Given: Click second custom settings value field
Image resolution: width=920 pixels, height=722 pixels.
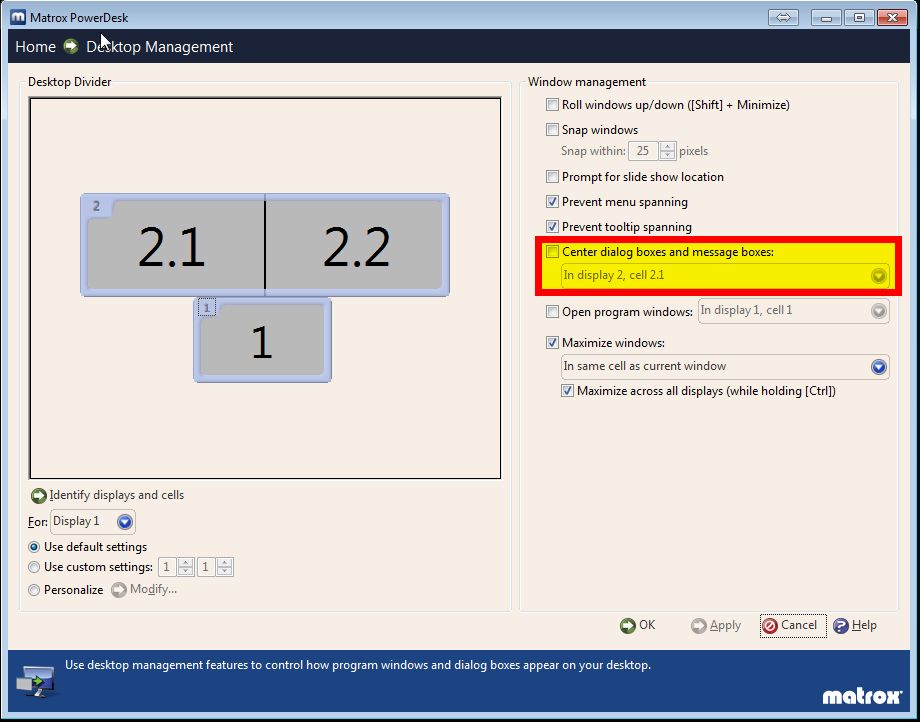Looking at the screenshot, I should click(x=207, y=567).
